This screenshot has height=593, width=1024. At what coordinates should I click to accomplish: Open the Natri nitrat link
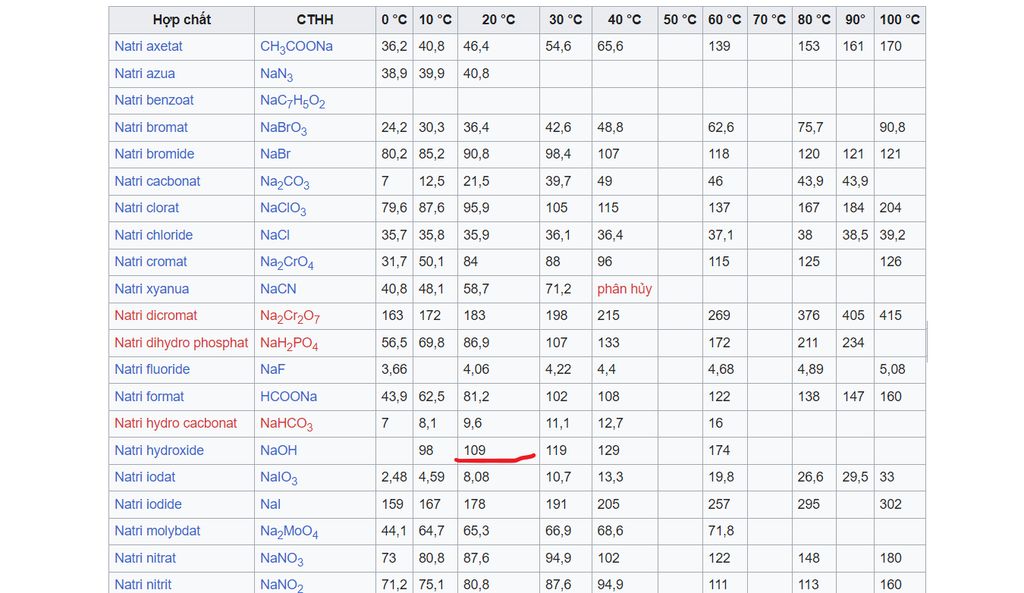coord(145,558)
